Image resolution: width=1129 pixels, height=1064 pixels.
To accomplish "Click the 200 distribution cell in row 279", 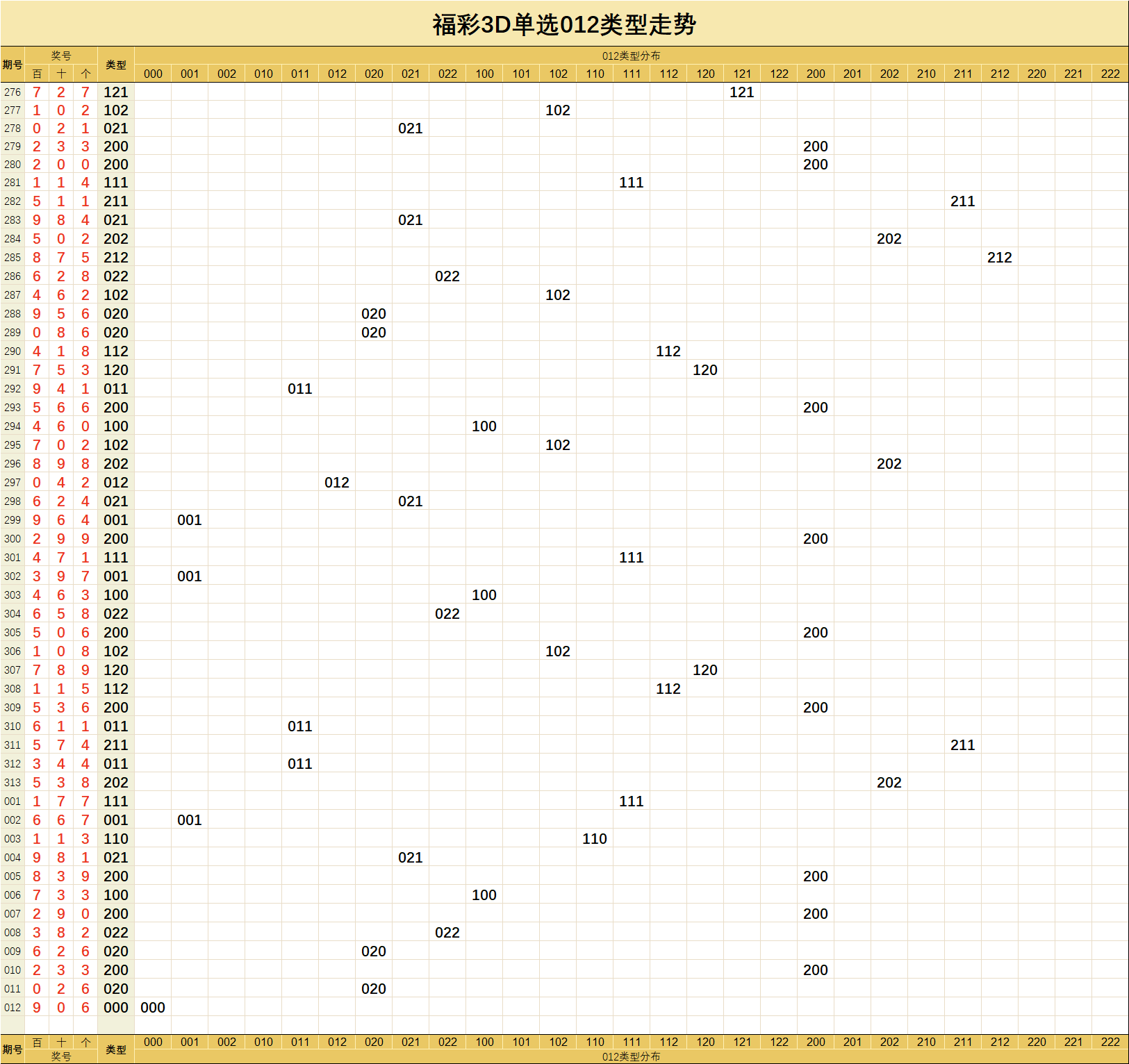I will (x=816, y=146).
